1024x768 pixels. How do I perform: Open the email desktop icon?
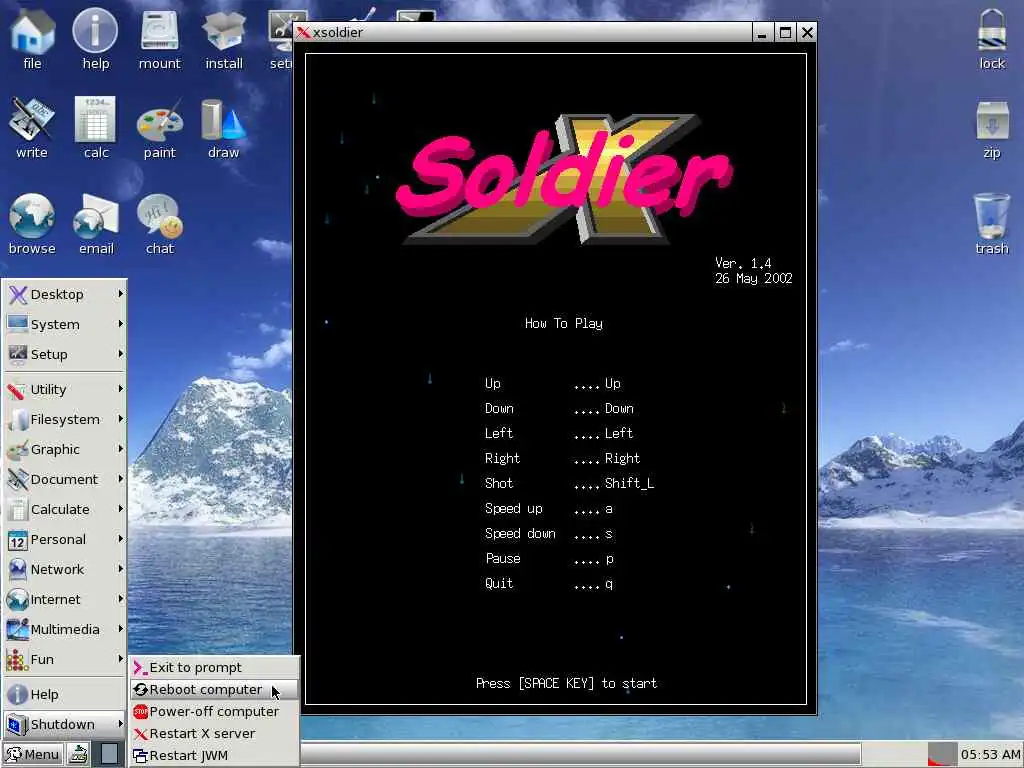(95, 224)
